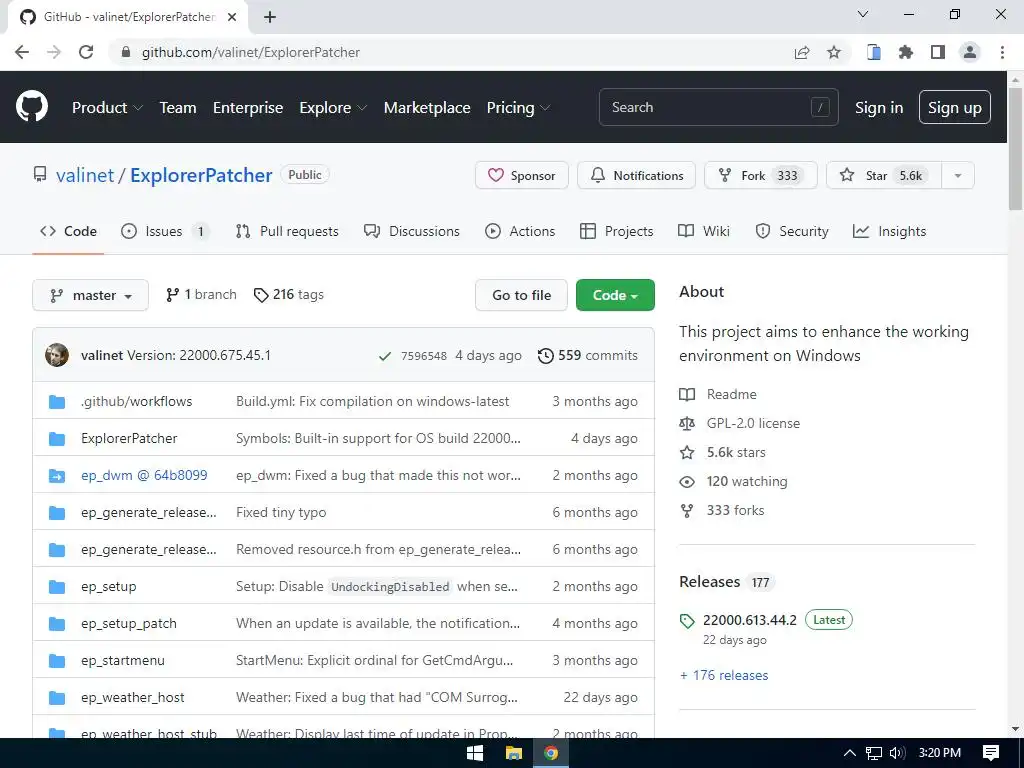
Task: Share this page via the share icon
Action: (x=802, y=52)
